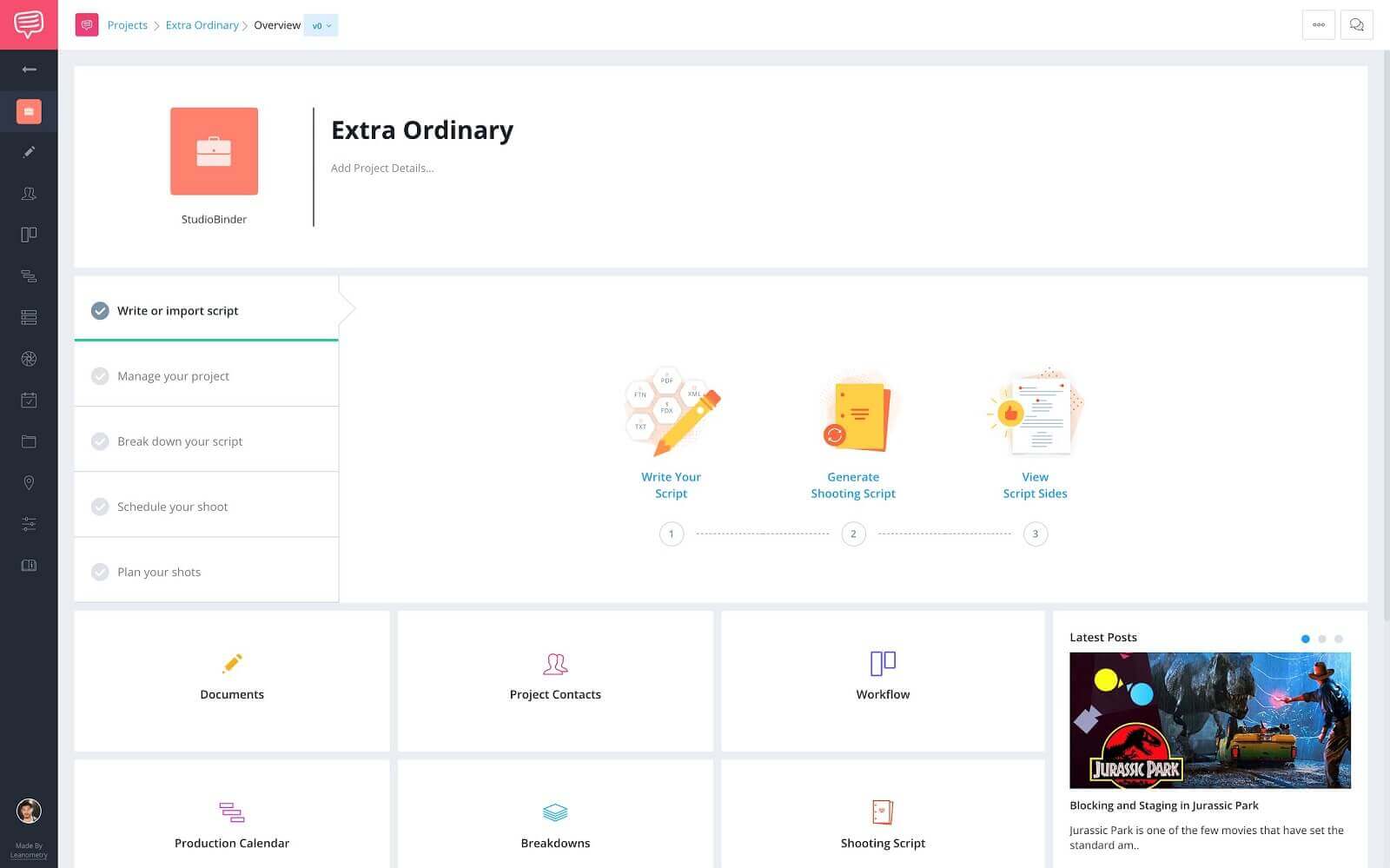
Task: Select the Break down your script tab
Action: (x=207, y=440)
